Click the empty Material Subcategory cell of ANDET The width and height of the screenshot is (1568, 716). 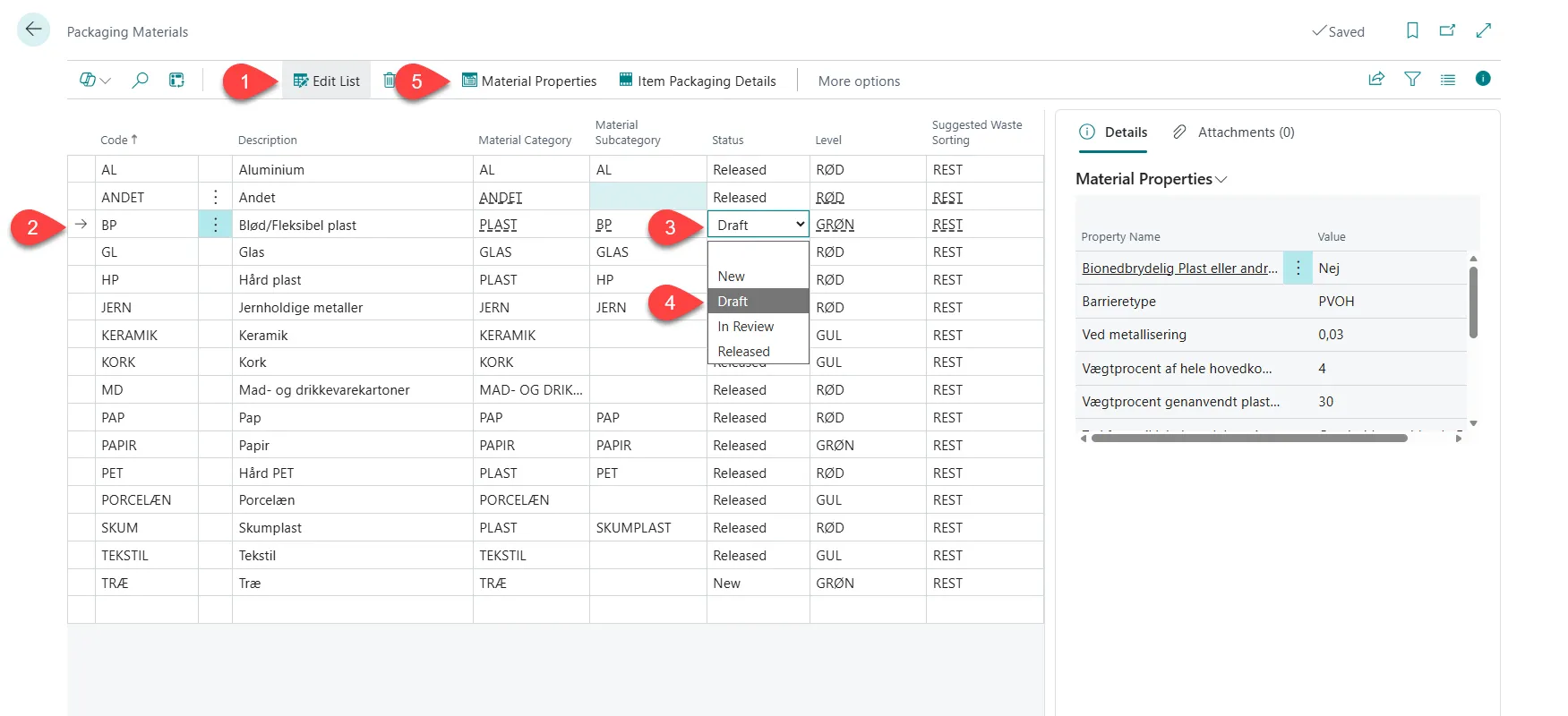click(x=648, y=197)
